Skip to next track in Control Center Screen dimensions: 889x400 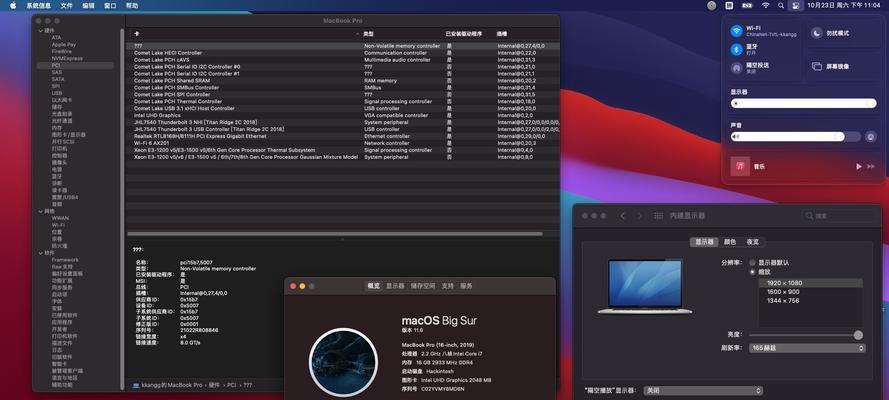(x=871, y=167)
